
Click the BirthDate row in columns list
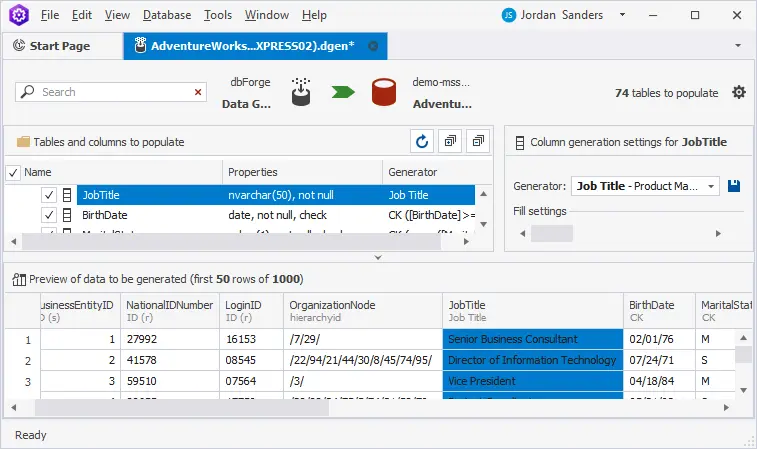pyautogui.click(x=276, y=215)
